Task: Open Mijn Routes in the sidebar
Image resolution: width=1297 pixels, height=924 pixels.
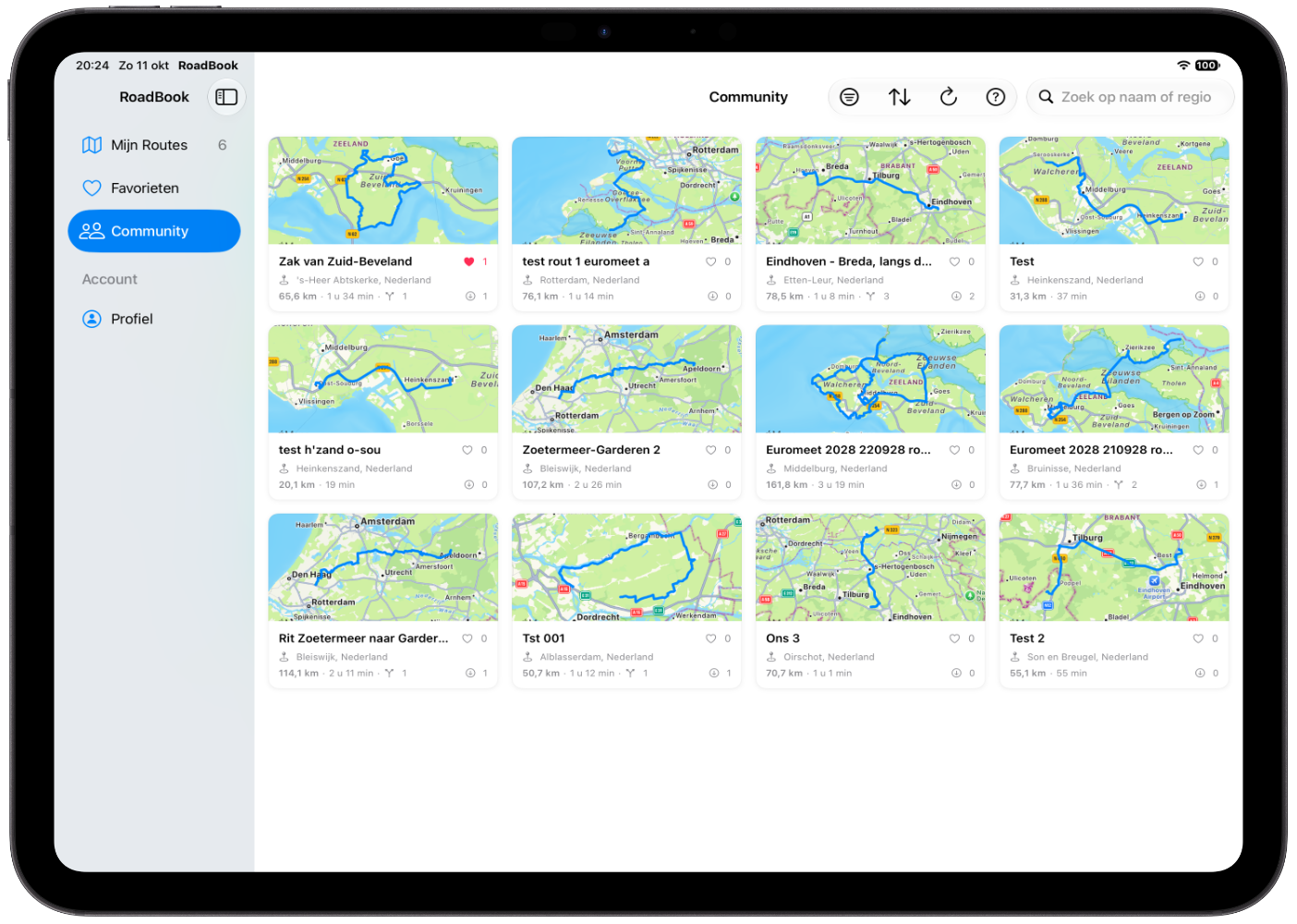Action: [x=154, y=145]
